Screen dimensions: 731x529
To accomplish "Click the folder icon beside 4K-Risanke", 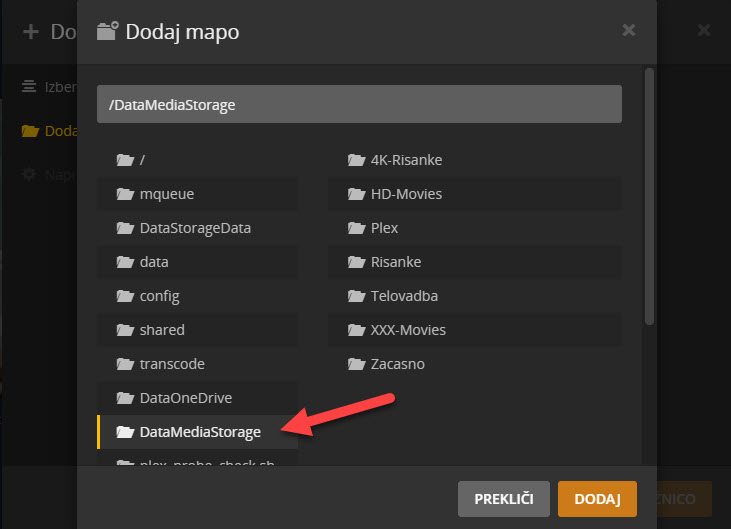I will click(x=355, y=160).
